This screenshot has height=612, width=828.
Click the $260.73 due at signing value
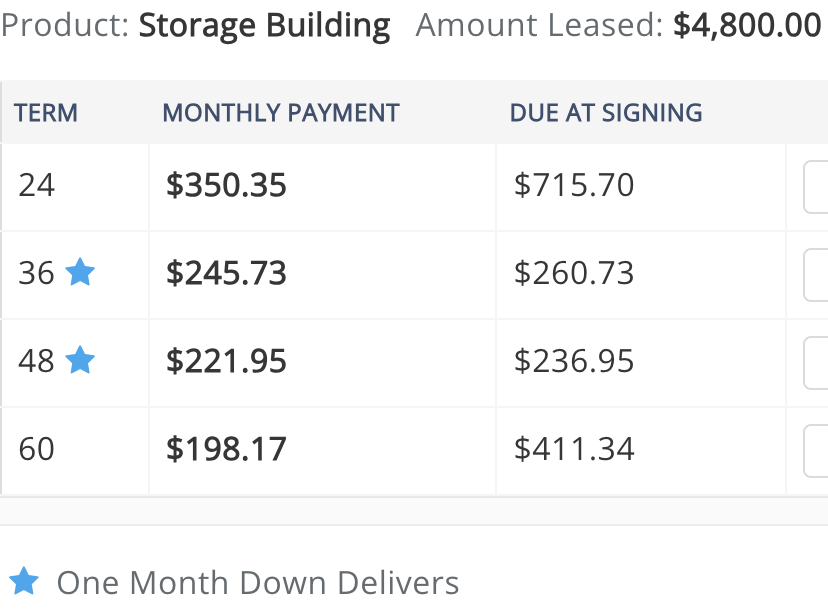pos(574,273)
